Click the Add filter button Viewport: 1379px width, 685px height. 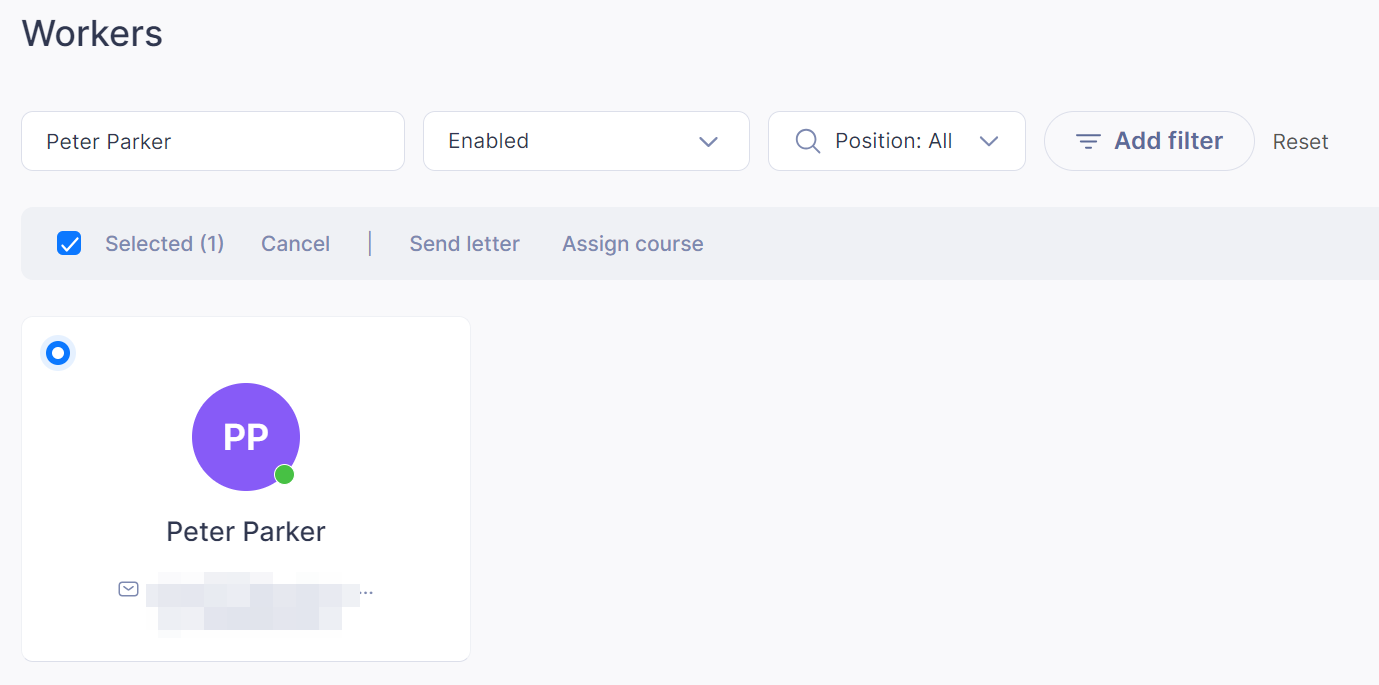pyautogui.click(x=1149, y=141)
